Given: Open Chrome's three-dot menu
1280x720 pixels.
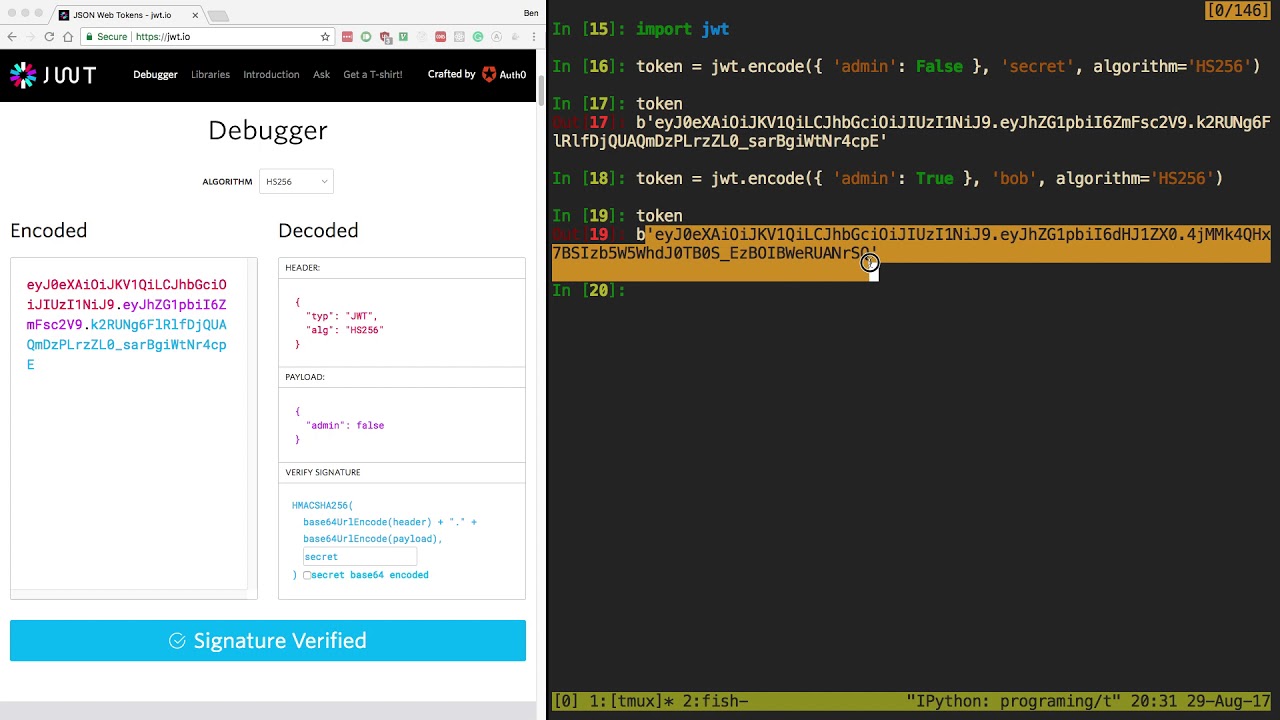Looking at the screenshot, I should pos(533,37).
